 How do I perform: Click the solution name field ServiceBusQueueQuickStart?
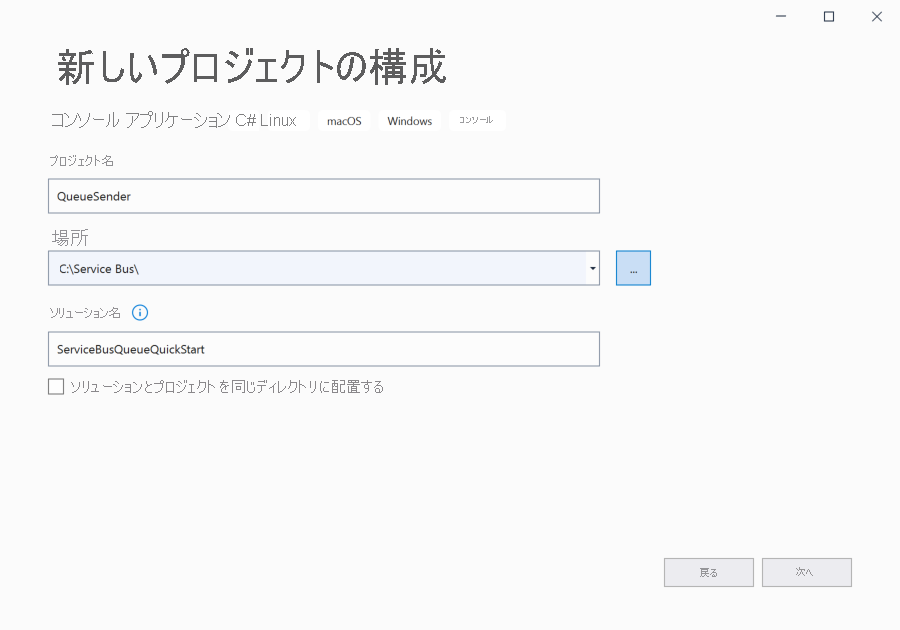pyautogui.click(x=324, y=349)
